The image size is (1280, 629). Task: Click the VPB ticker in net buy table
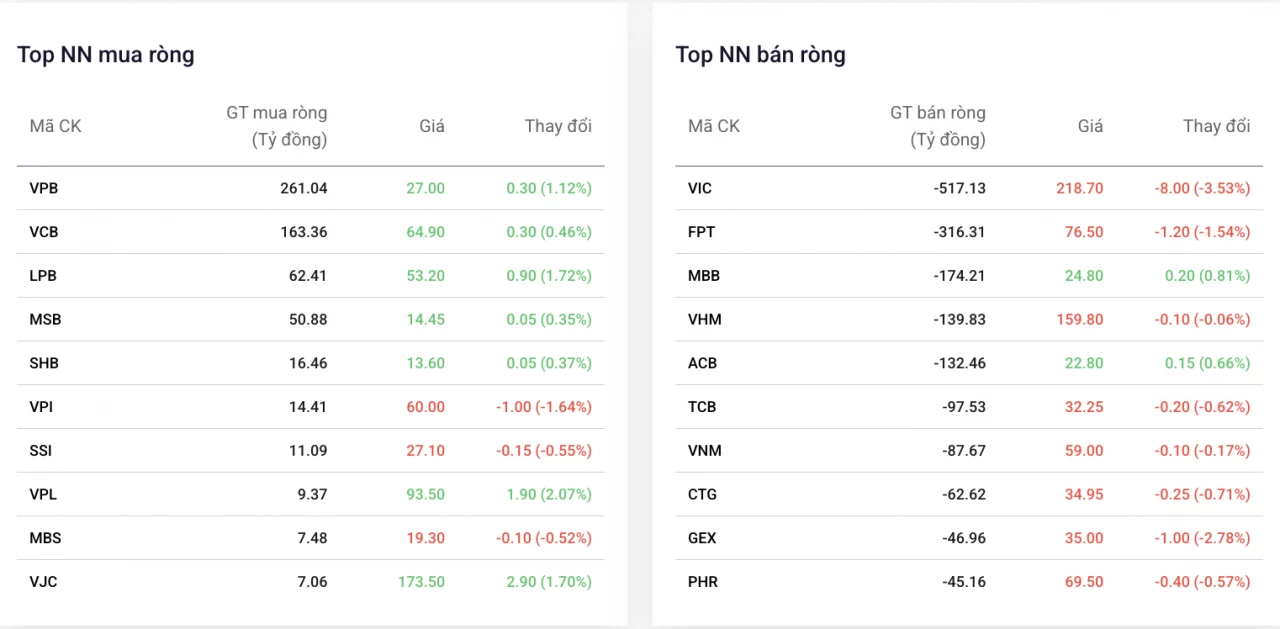[44, 188]
